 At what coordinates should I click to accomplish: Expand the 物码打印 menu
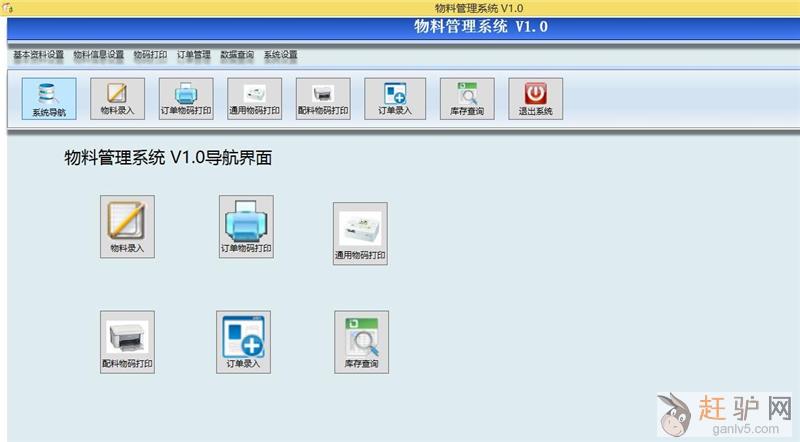pos(150,55)
